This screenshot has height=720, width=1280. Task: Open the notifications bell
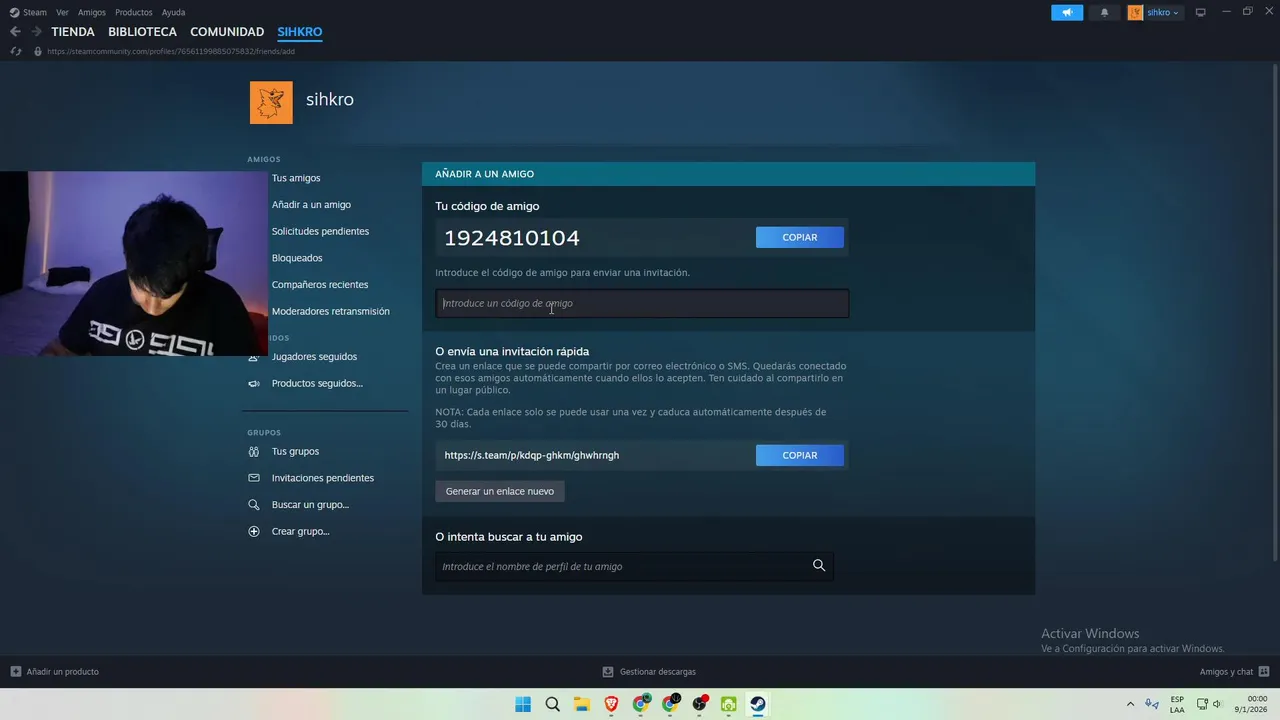click(x=1104, y=12)
